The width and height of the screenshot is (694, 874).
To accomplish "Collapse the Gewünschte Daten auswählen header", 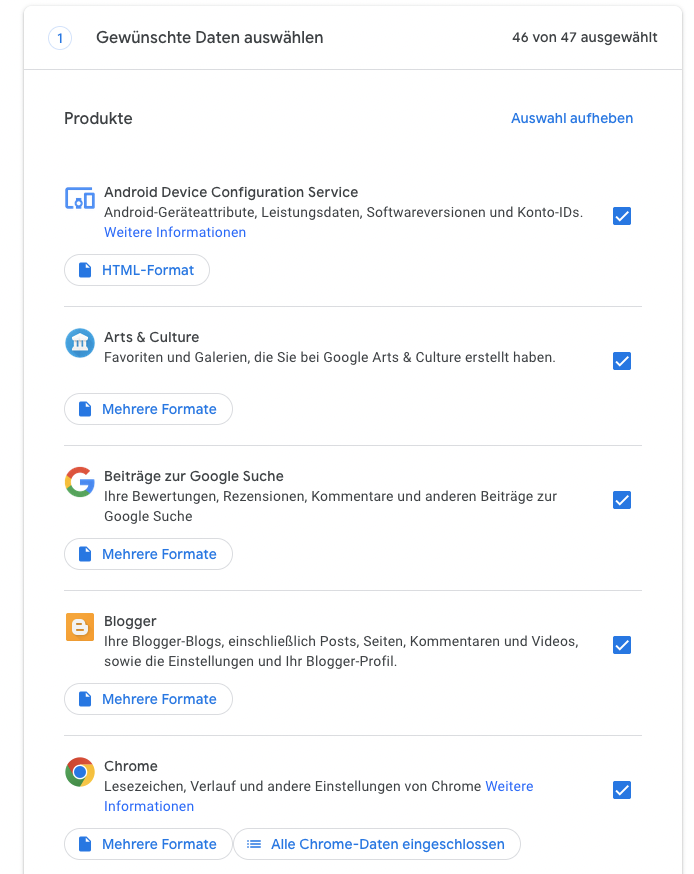I will [353, 38].
